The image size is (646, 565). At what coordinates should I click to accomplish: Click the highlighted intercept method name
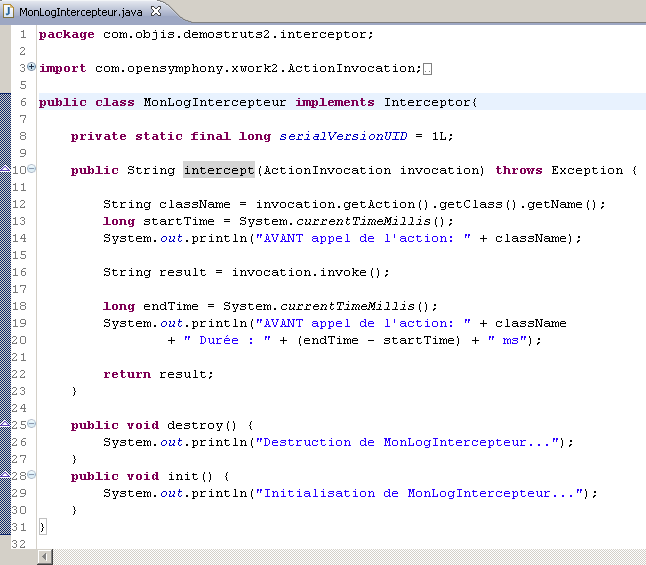(x=219, y=170)
